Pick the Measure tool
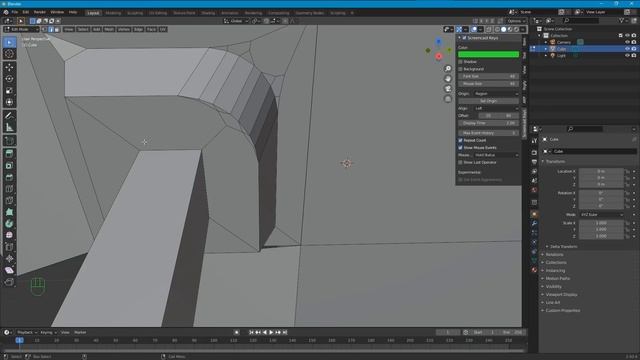The image size is (640, 360). click(x=9, y=128)
